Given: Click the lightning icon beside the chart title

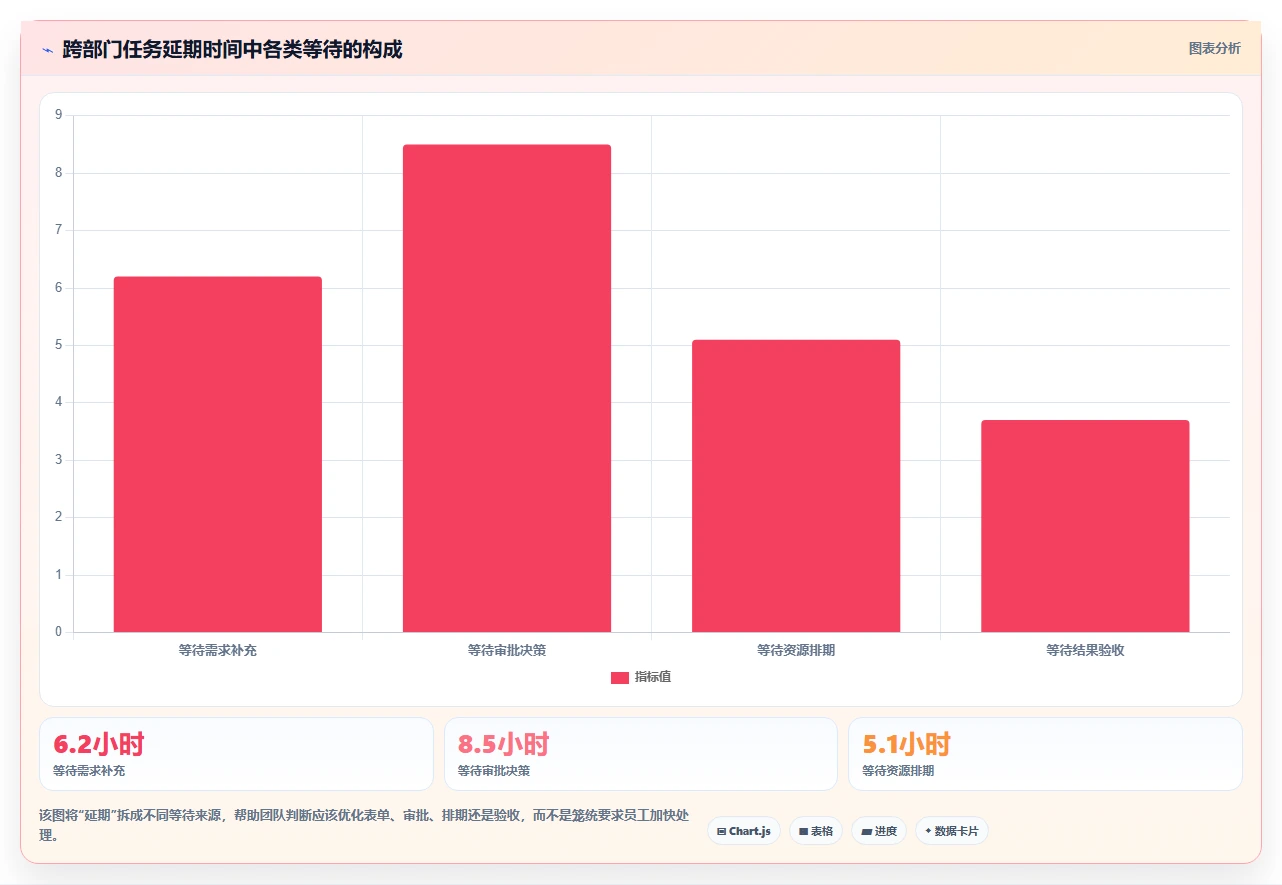Looking at the screenshot, I should (x=47, y=50).
